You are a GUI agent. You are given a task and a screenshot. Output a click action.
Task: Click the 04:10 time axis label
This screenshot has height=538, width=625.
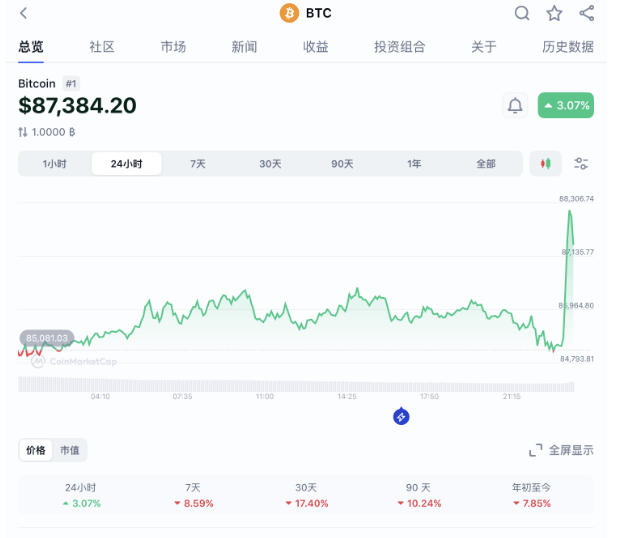pos(100,397)
